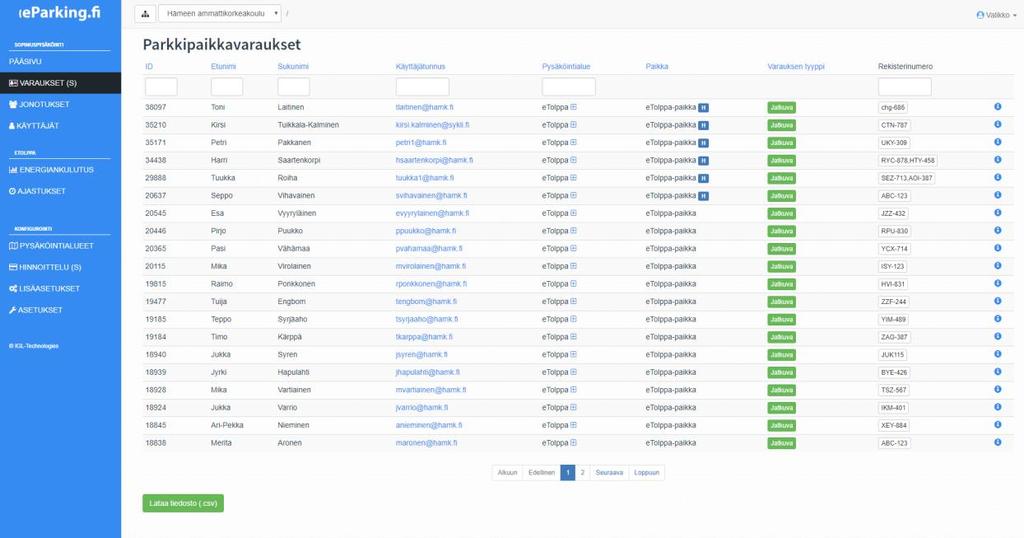The height and width of the screenshot is (538, 1024).
Task: Click the H badge in row 34438
Action: click(703, 161)
